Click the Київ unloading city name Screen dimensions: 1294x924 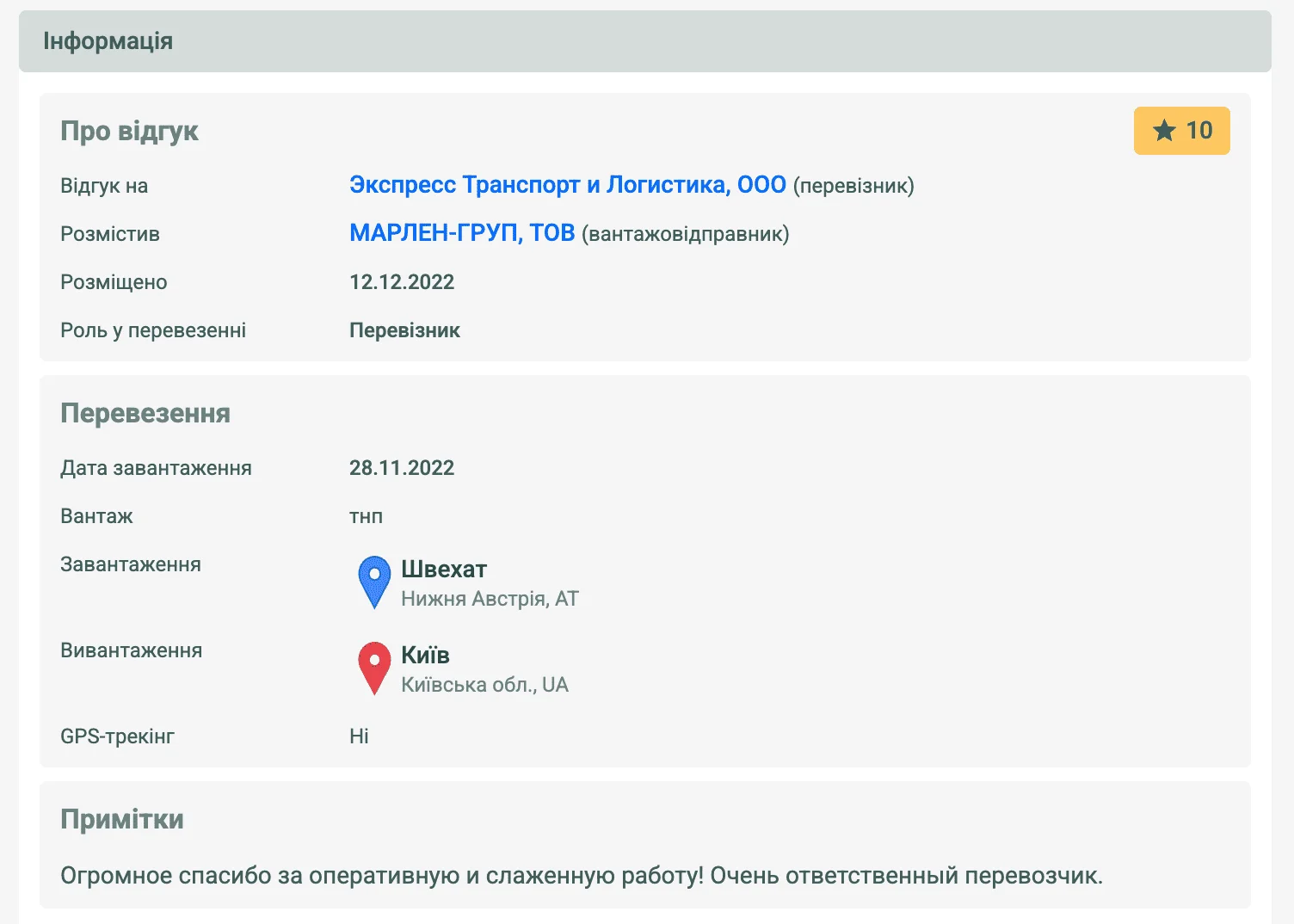(425, 656)
